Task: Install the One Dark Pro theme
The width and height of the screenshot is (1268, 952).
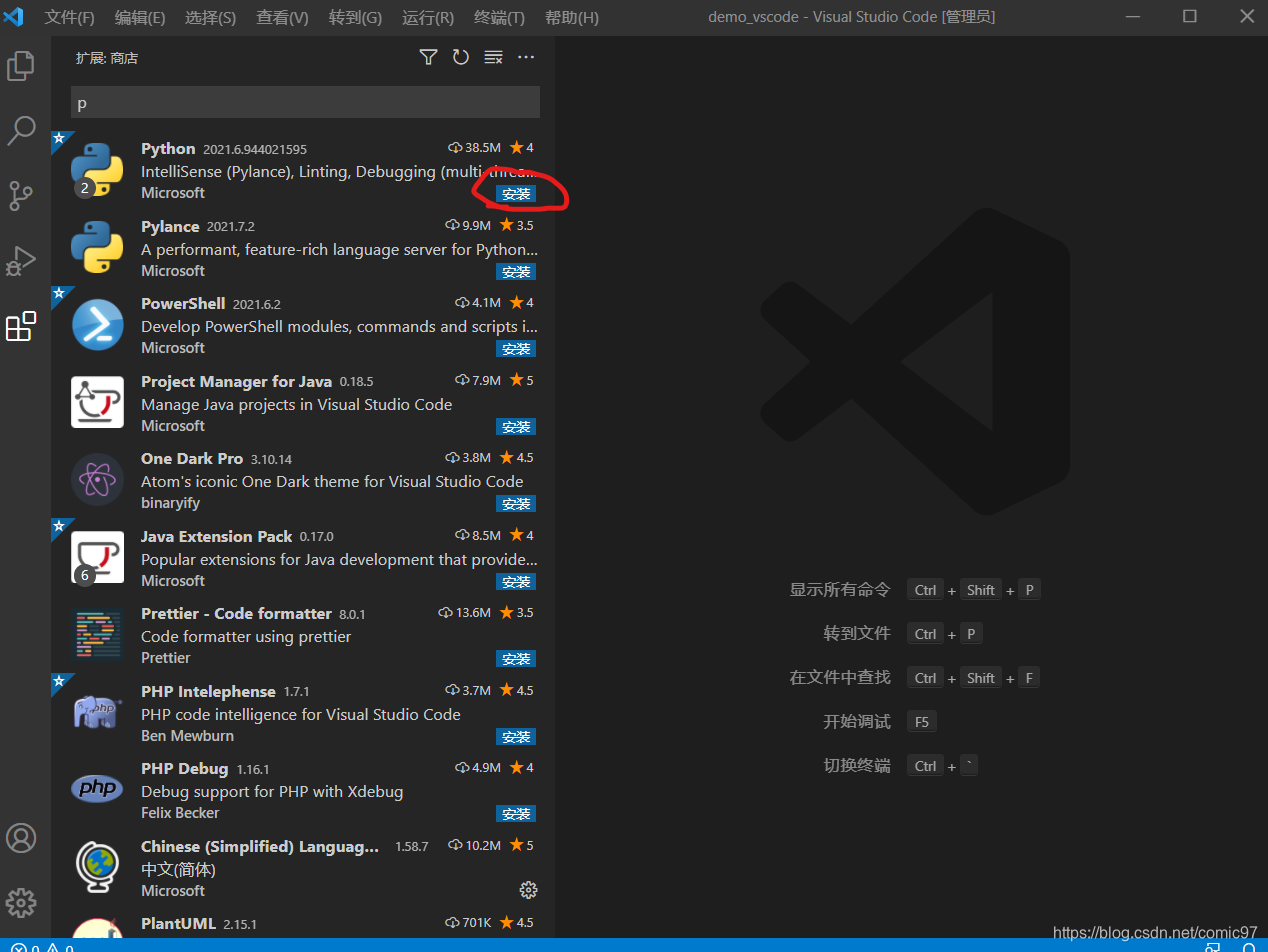Action: (x=516, y=504)
